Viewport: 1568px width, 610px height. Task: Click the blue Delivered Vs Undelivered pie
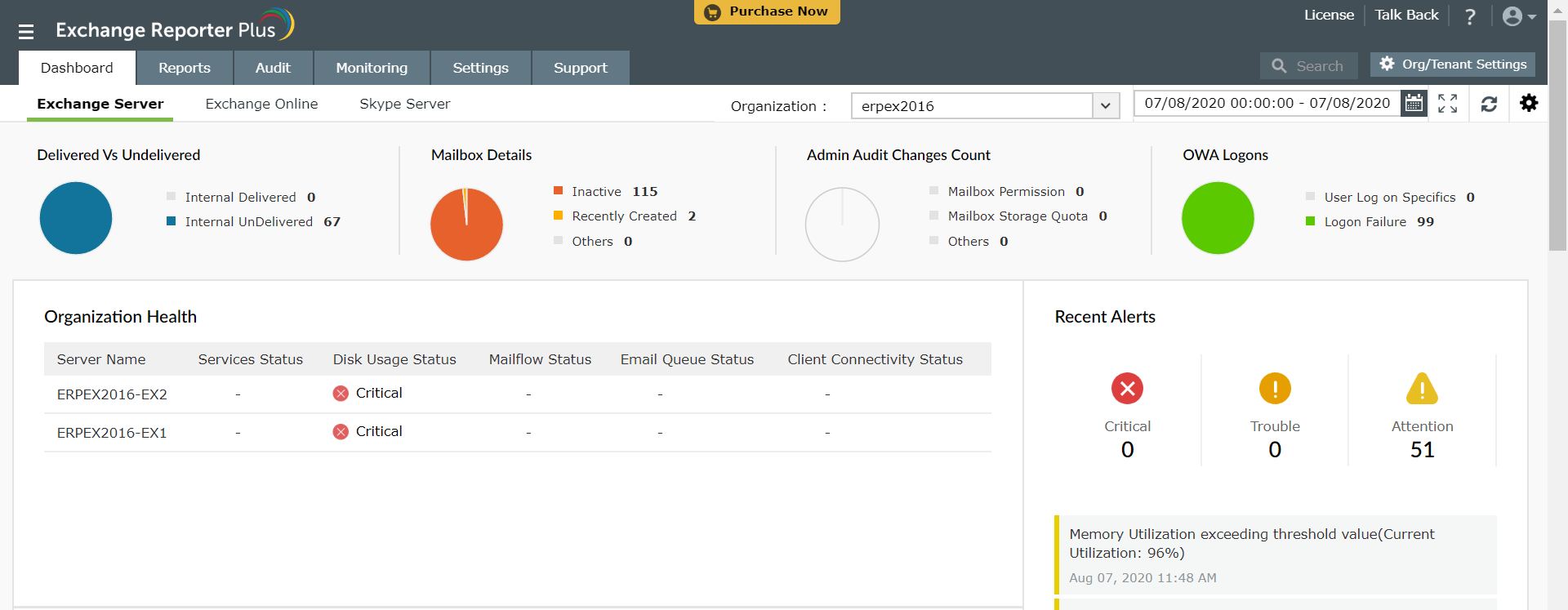(76, 218)
